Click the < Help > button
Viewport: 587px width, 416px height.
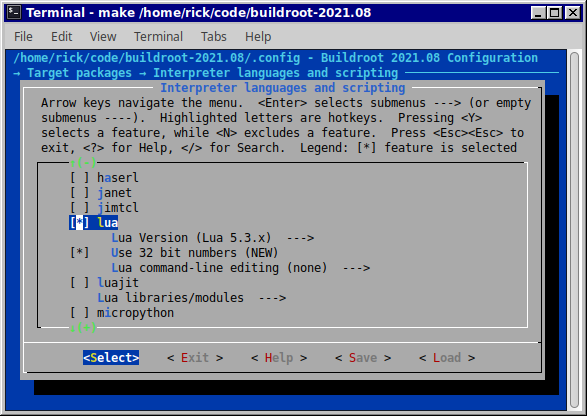tap(279, 358)
